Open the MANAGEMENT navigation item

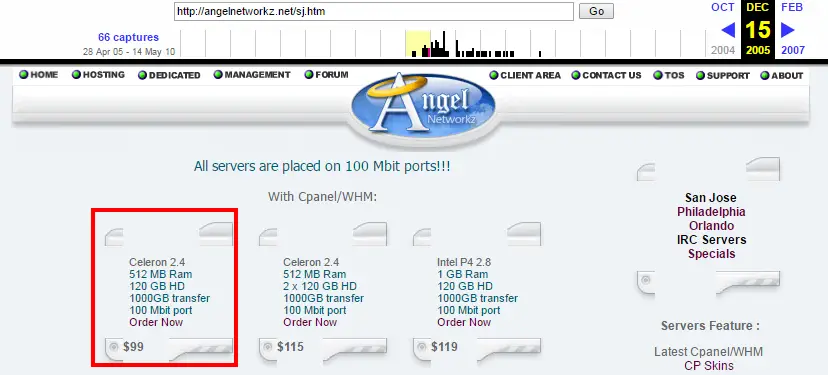tap(252, 75)
